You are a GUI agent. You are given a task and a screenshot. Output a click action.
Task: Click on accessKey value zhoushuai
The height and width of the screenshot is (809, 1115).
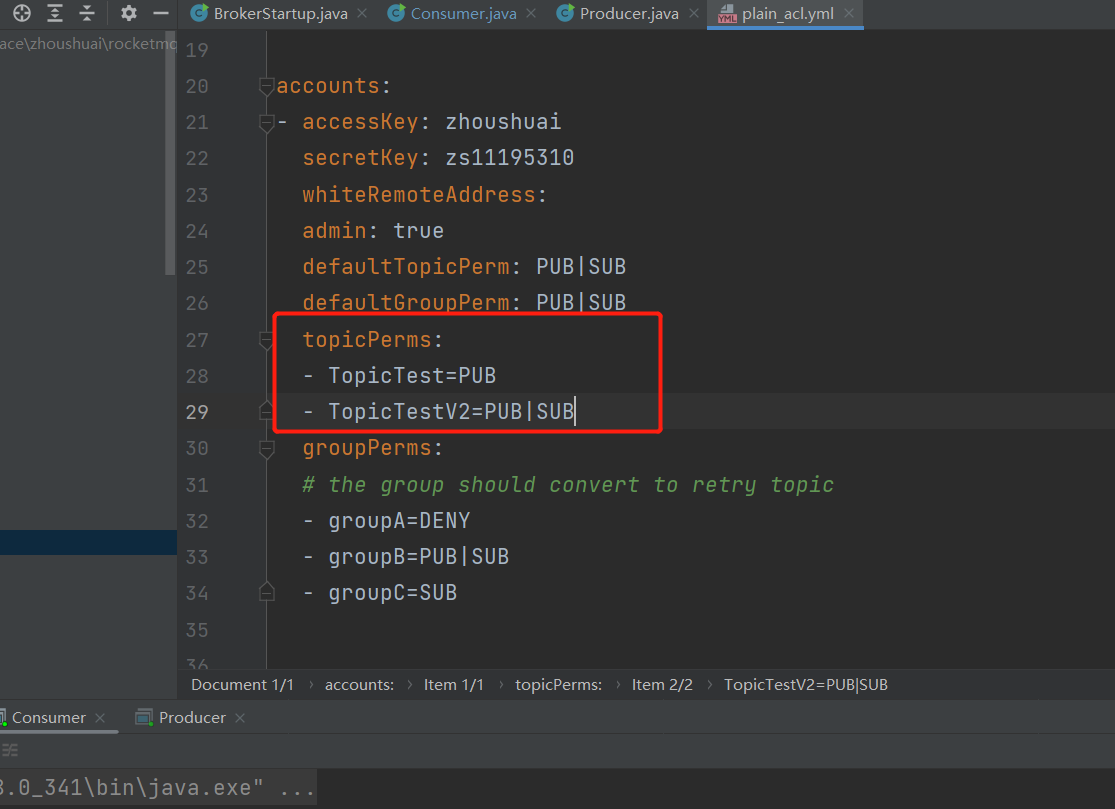coord(503,122)
